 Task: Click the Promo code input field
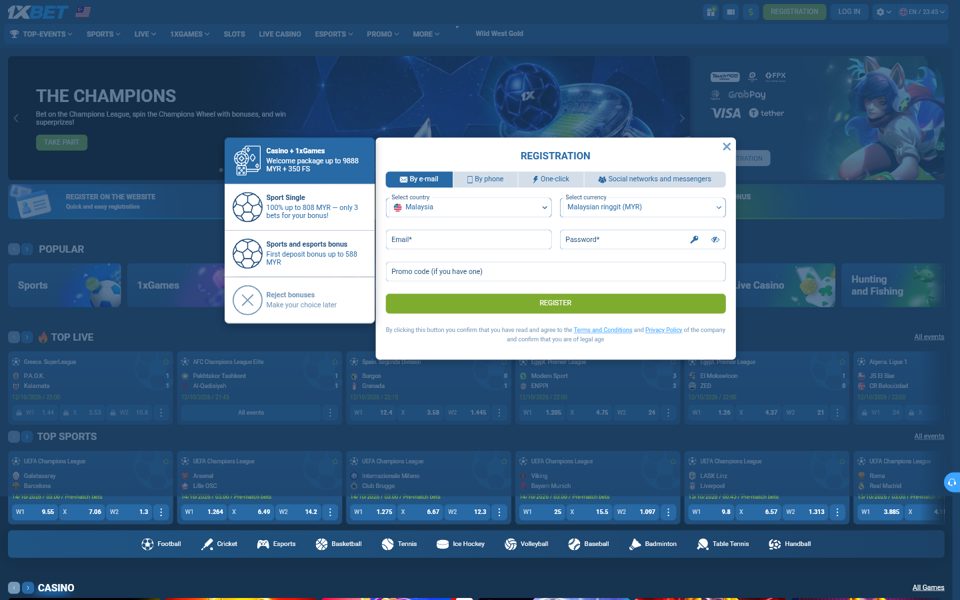[555, 271]
